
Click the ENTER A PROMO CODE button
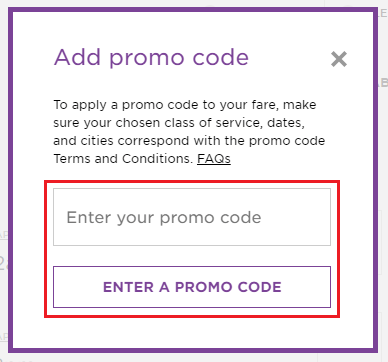pos(192,287)
